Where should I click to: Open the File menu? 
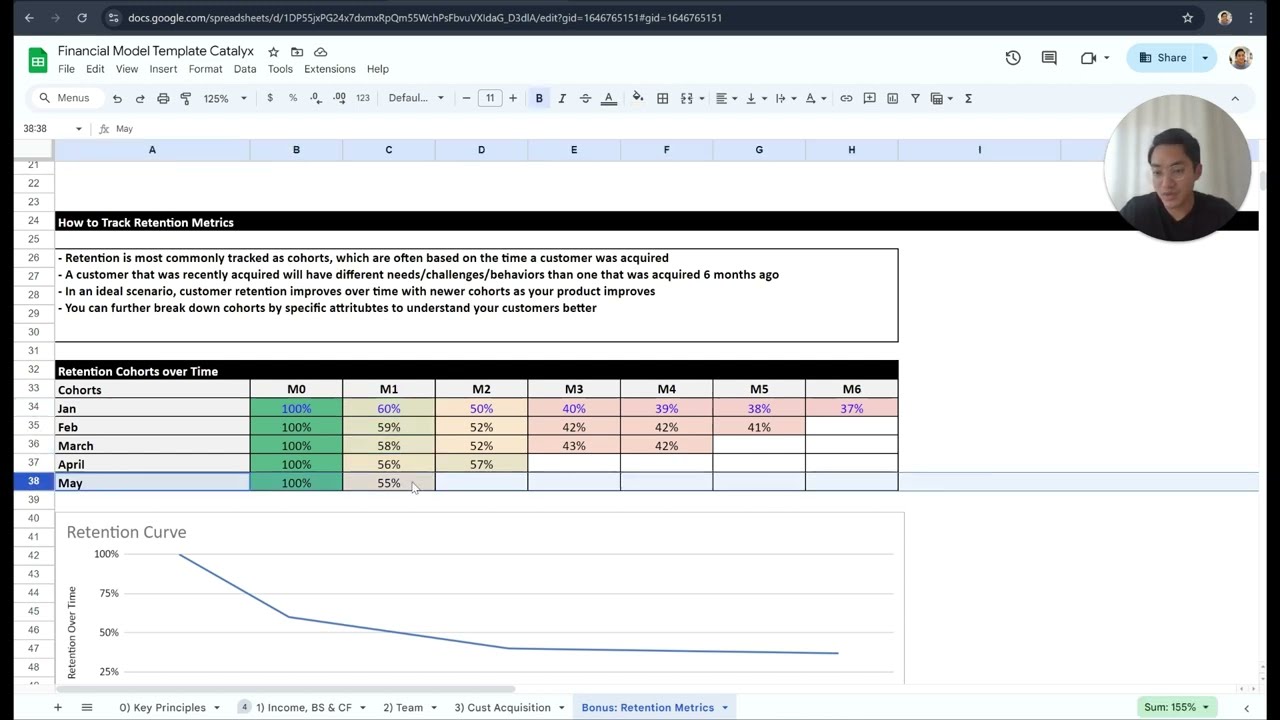66,69
